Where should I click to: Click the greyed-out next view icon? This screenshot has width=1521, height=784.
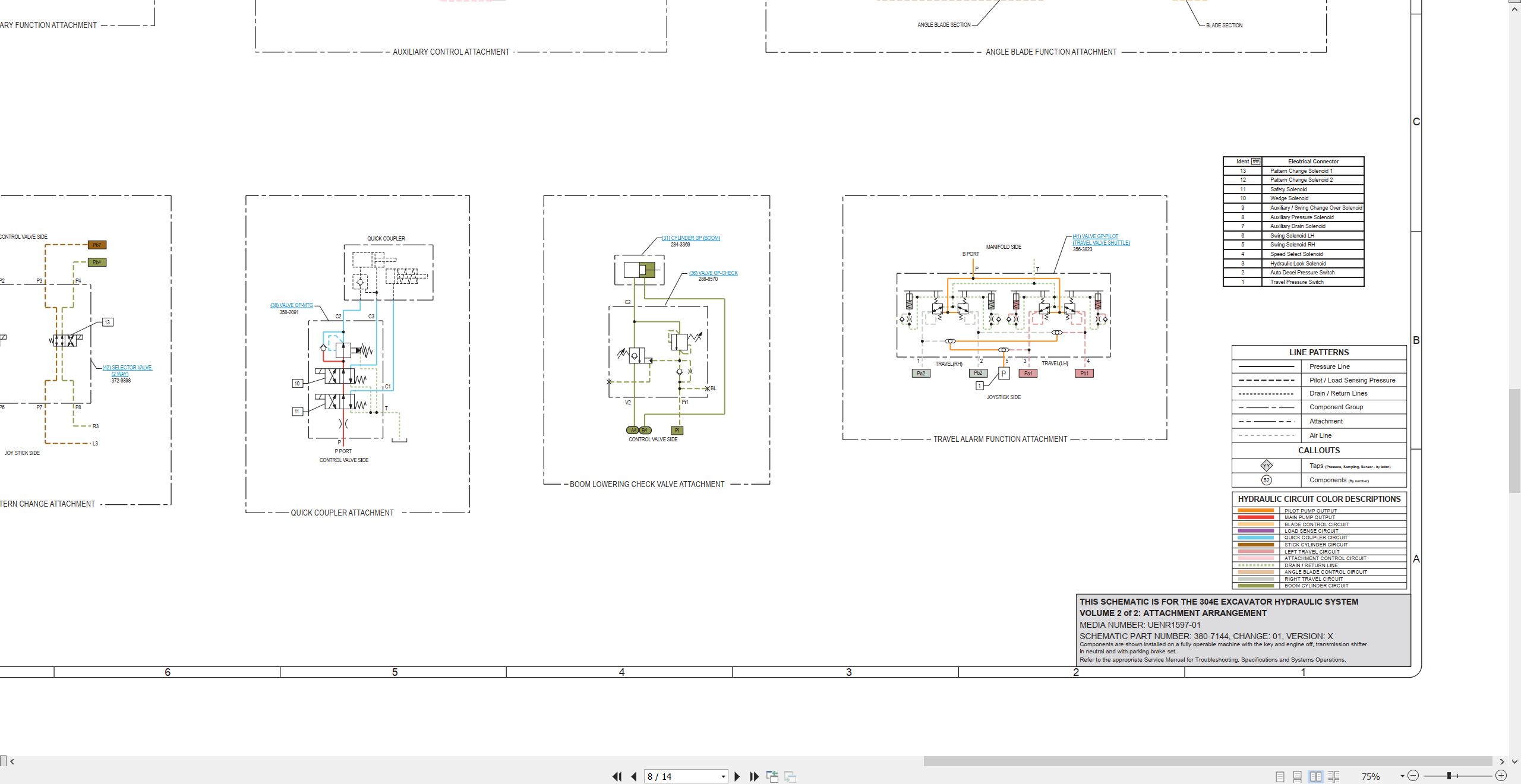(790, 776)
